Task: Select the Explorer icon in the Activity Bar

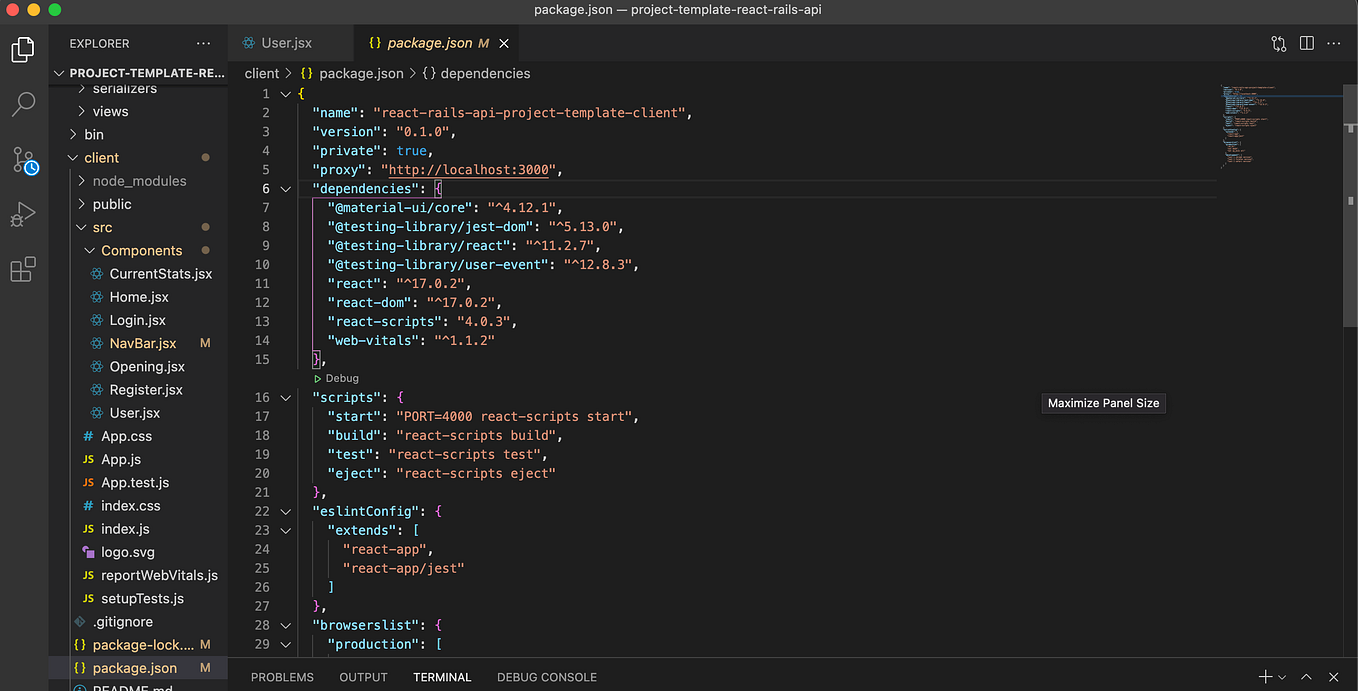Action: (x=23, y=48)
